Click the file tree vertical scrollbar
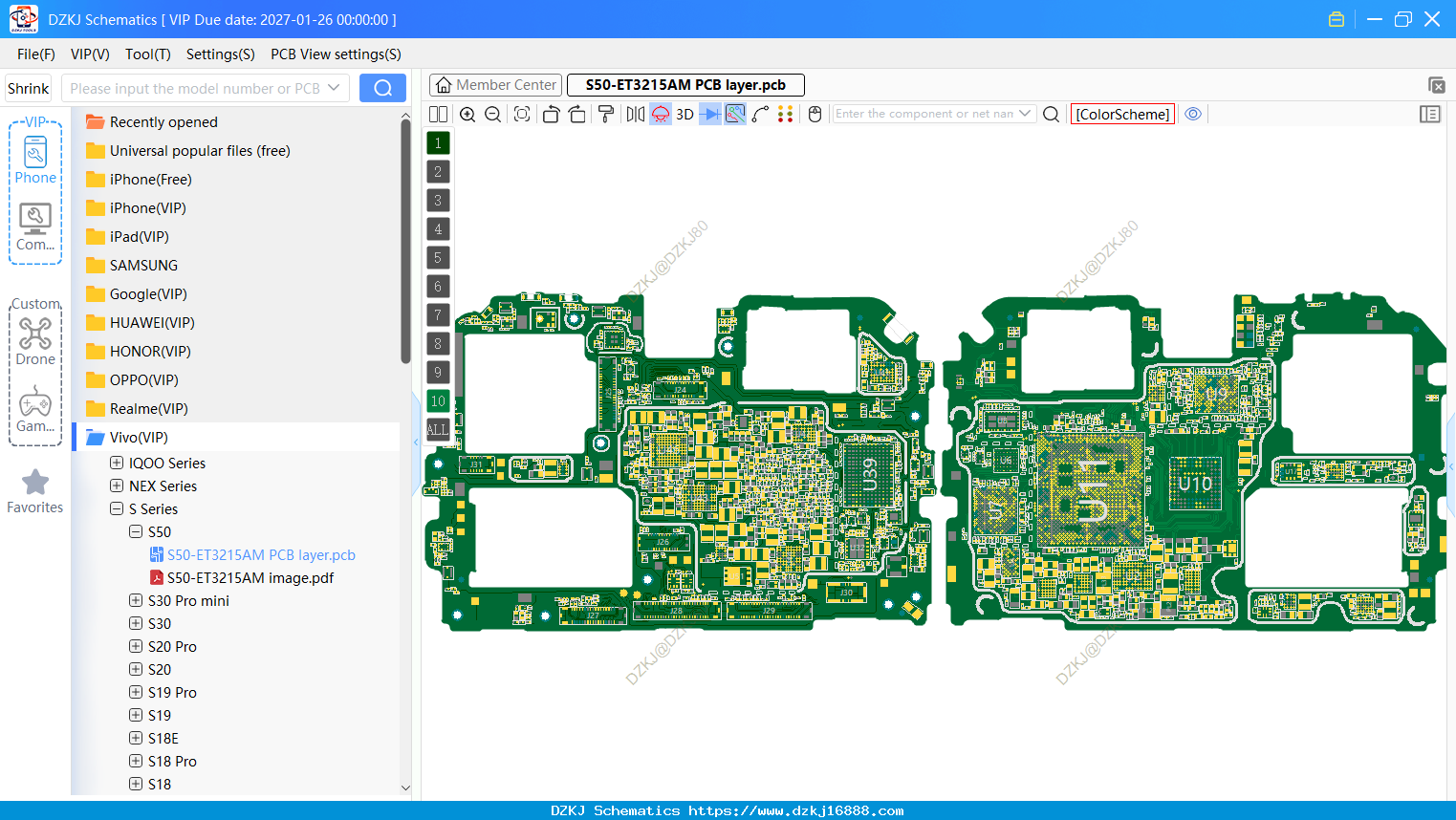 click(405, 241)
